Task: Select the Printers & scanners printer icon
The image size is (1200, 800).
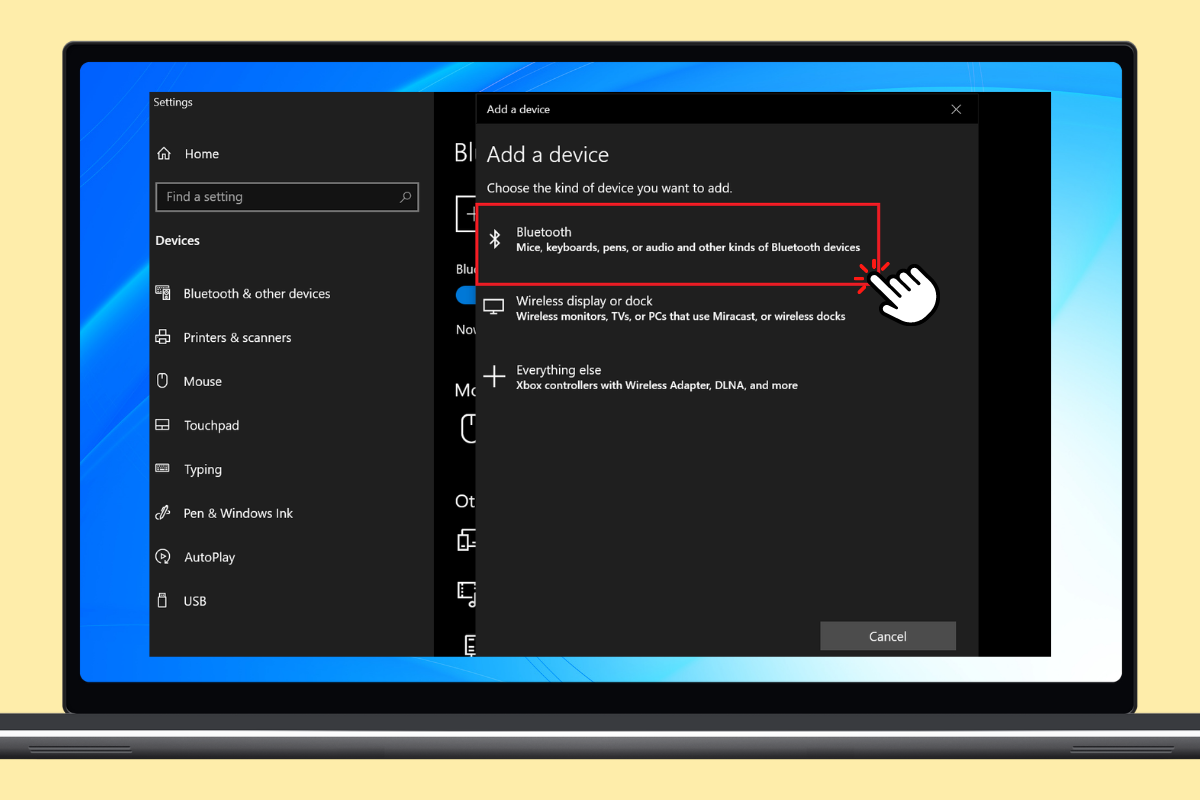Action: click(x=163, y=338)
